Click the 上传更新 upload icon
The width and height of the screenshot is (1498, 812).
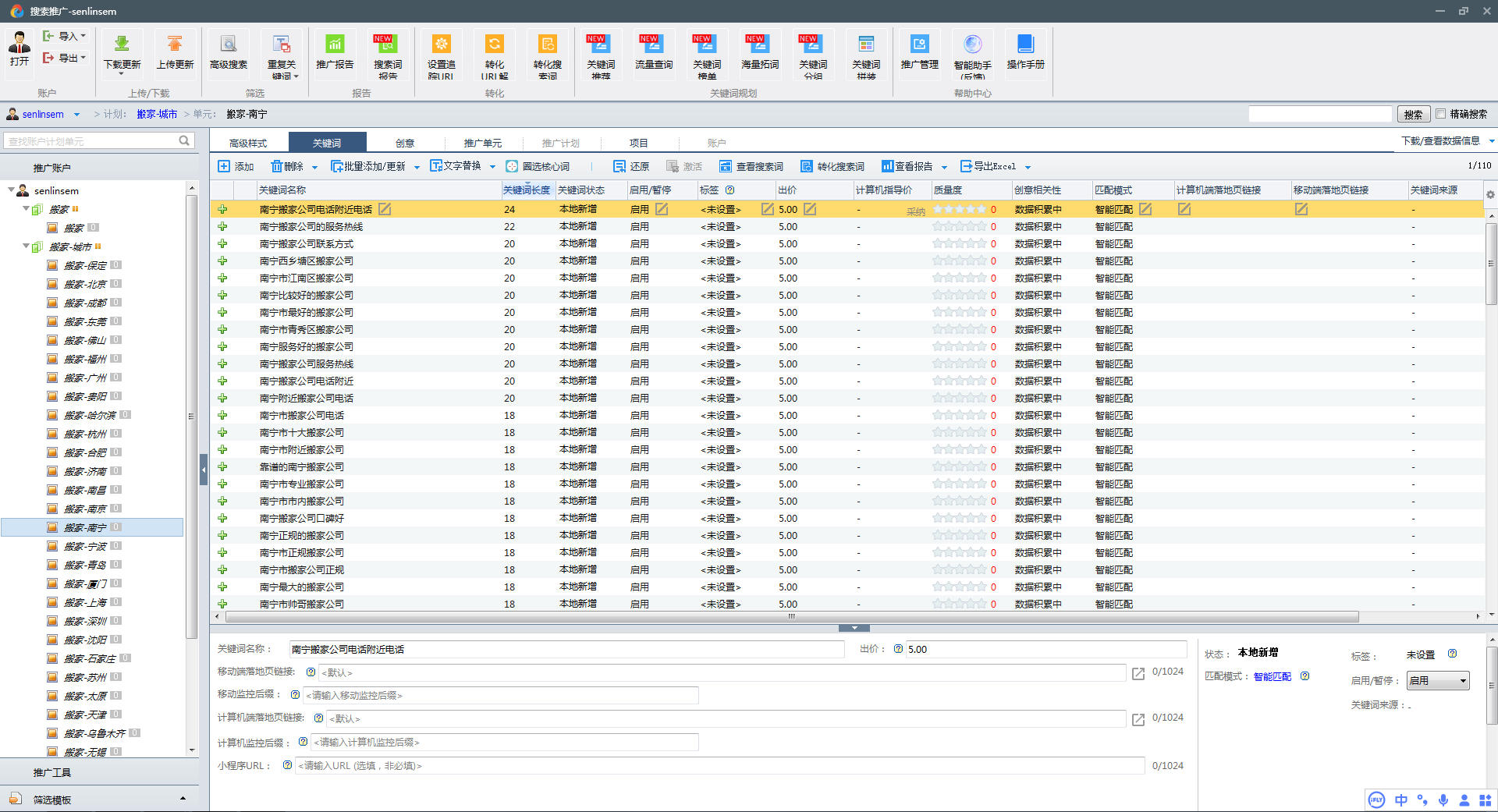(x=175, y=45)
